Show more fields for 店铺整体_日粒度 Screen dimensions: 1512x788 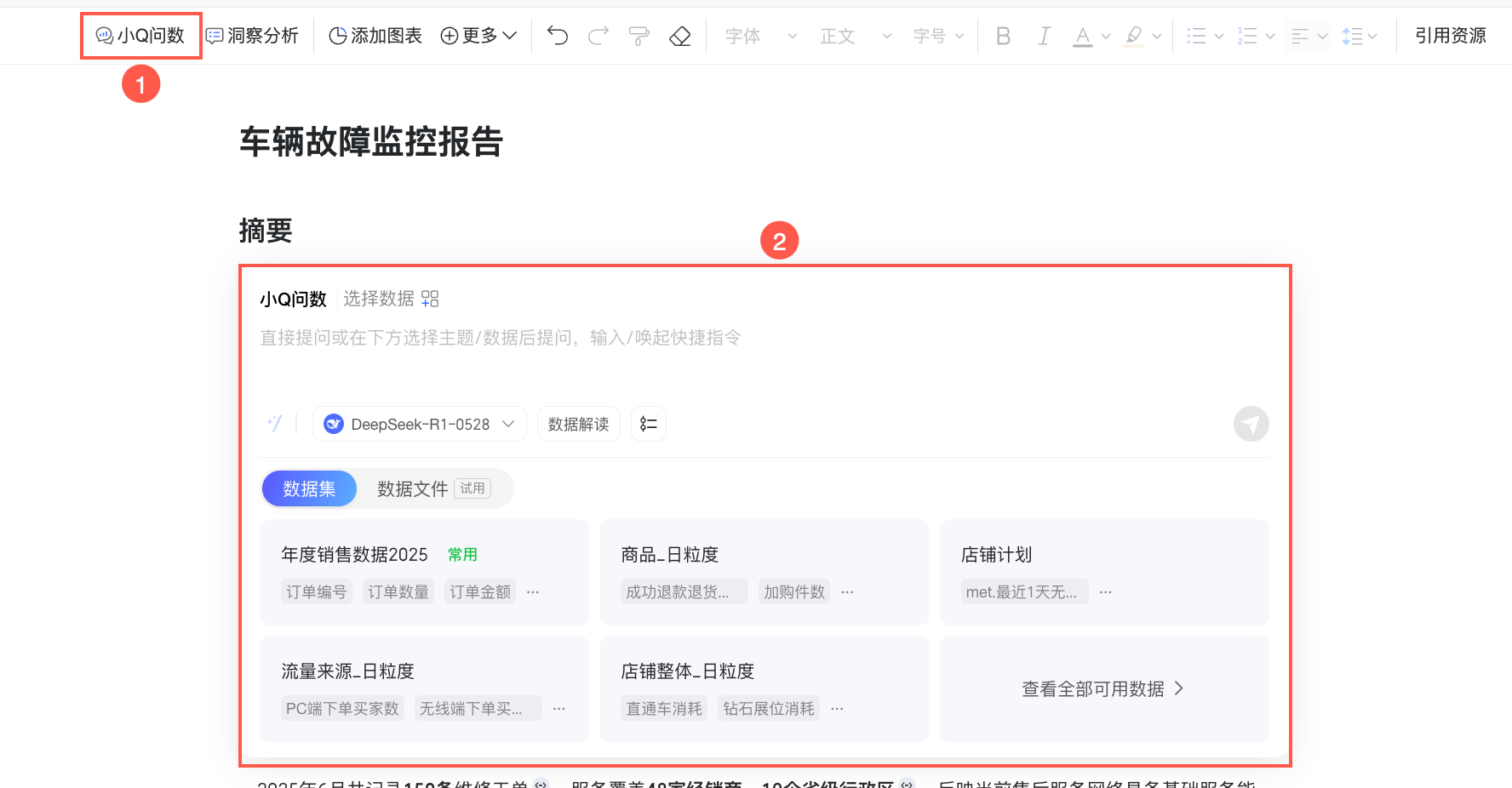click(x=837, y=708)
